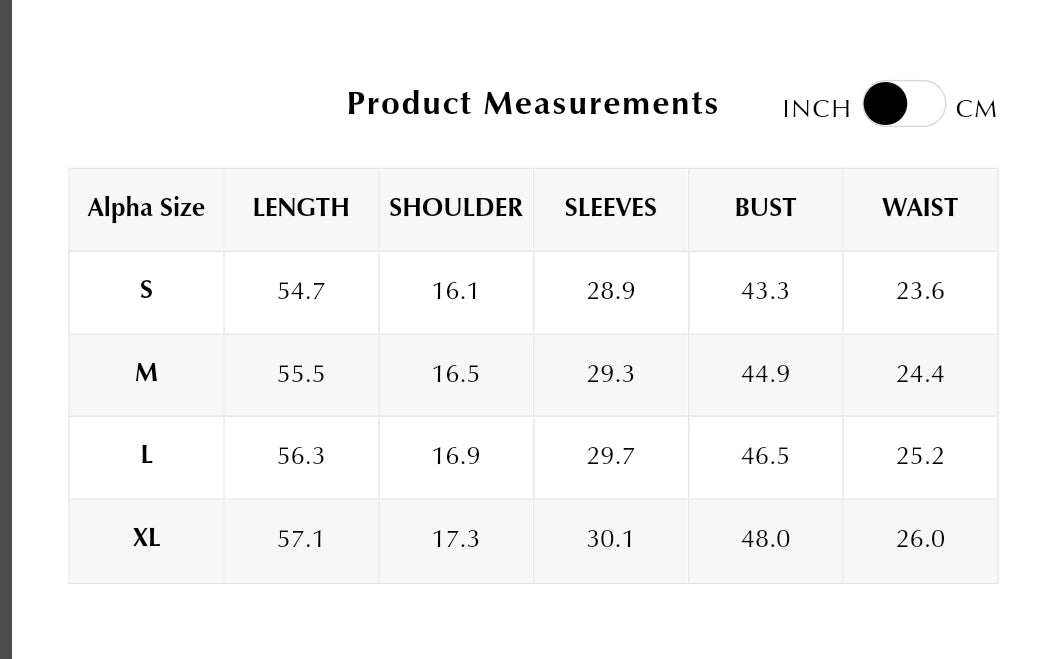Image resolution: width=1047 pixels, height=659 pixels.
Task: Select the L size row label
Action: tap(146, 455)
